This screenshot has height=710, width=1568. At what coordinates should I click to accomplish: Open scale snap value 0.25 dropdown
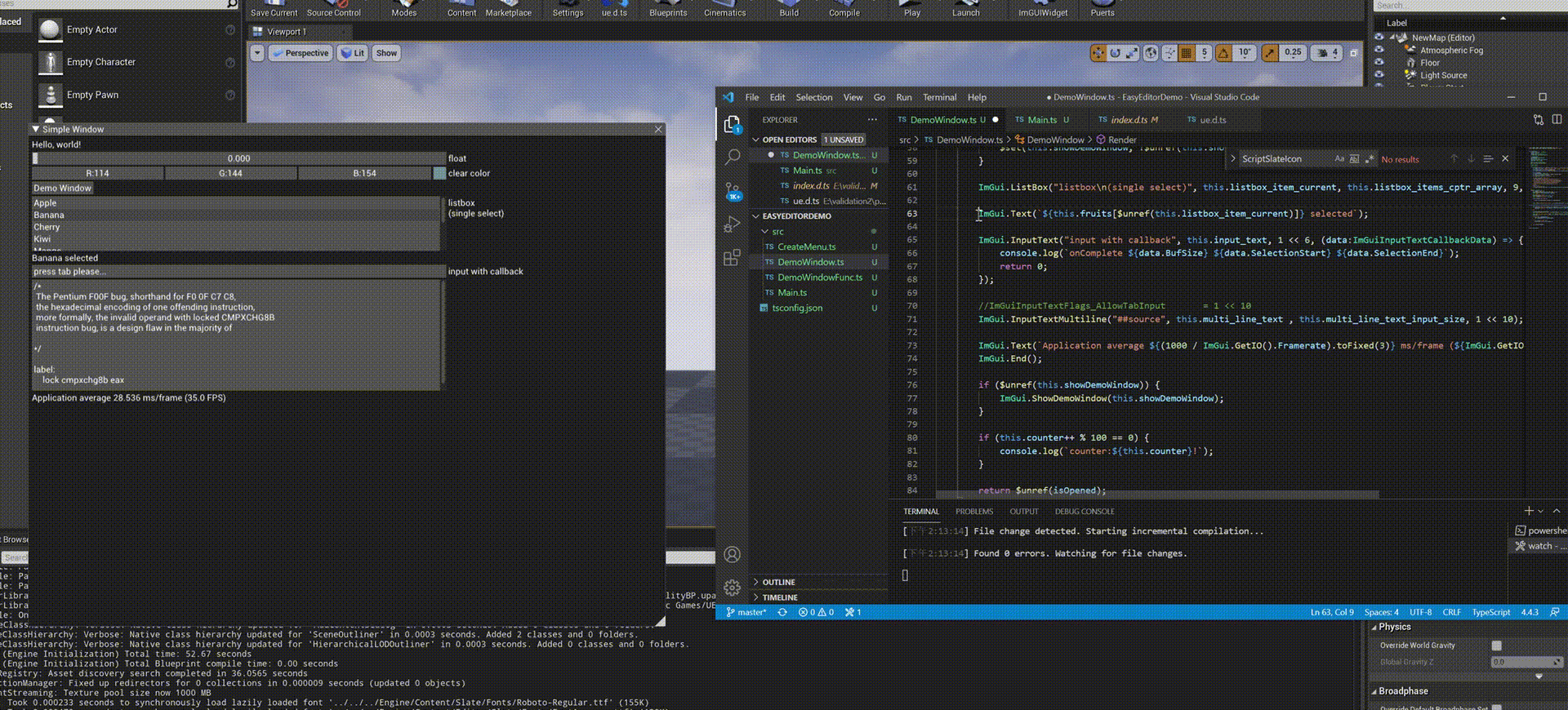(x=1293, y=53)
